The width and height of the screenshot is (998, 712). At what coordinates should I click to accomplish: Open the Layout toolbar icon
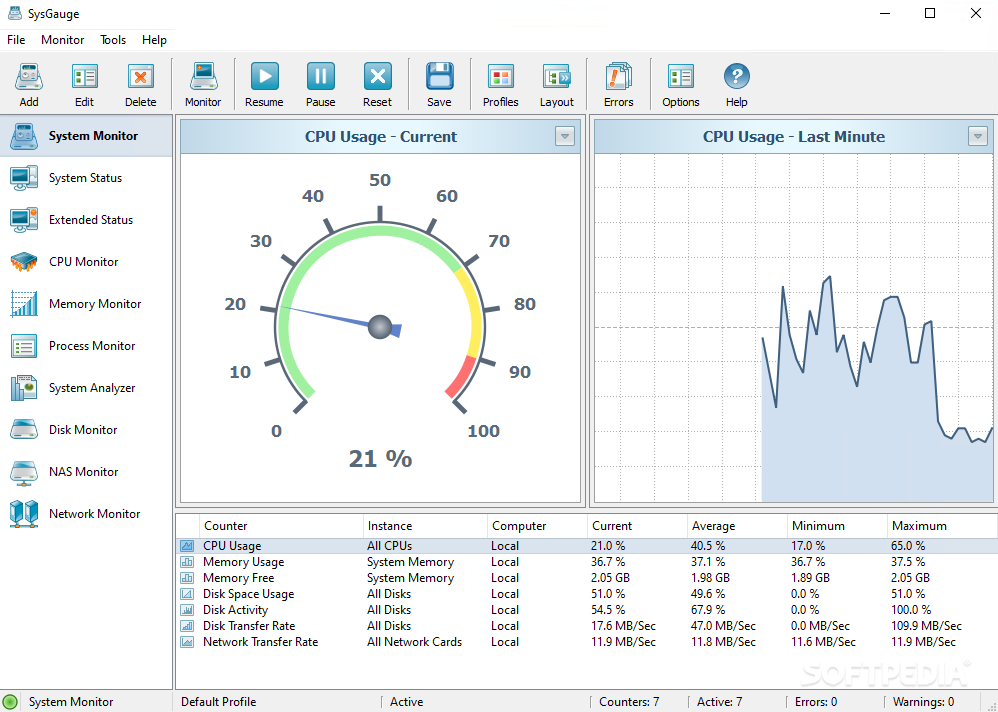coord(557,84)
